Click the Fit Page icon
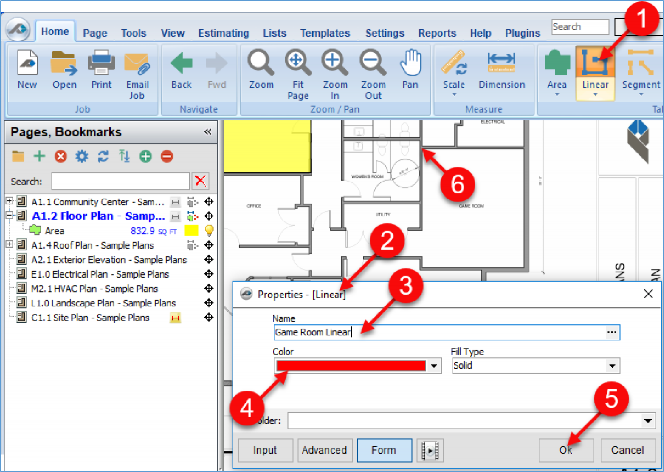This screenshot has width=664, height=472. coord(298,63)
